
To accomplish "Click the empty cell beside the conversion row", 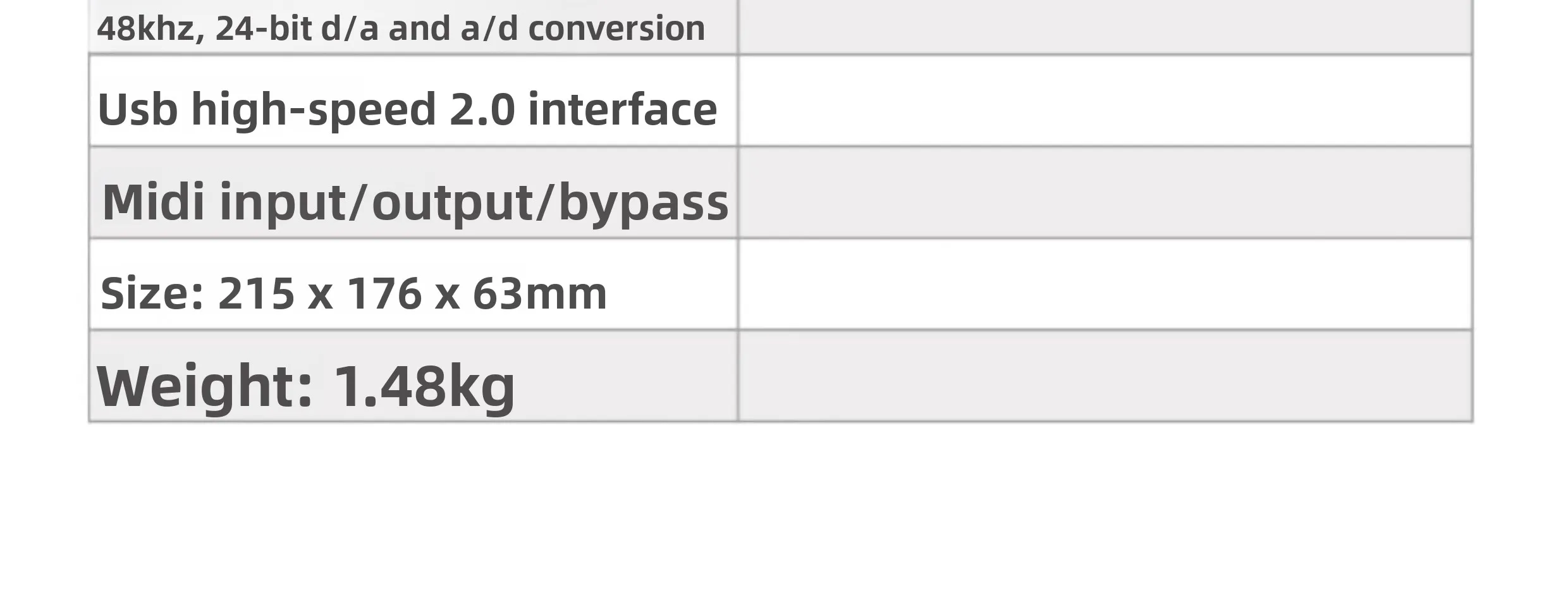I will click(x=1105, y=27).
